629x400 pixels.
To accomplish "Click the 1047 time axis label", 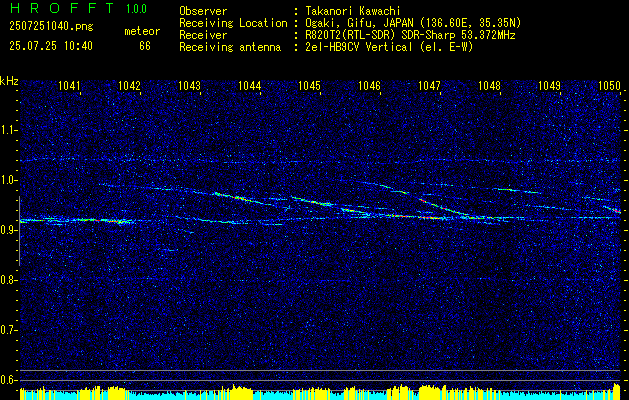I will tap(430, 85).
